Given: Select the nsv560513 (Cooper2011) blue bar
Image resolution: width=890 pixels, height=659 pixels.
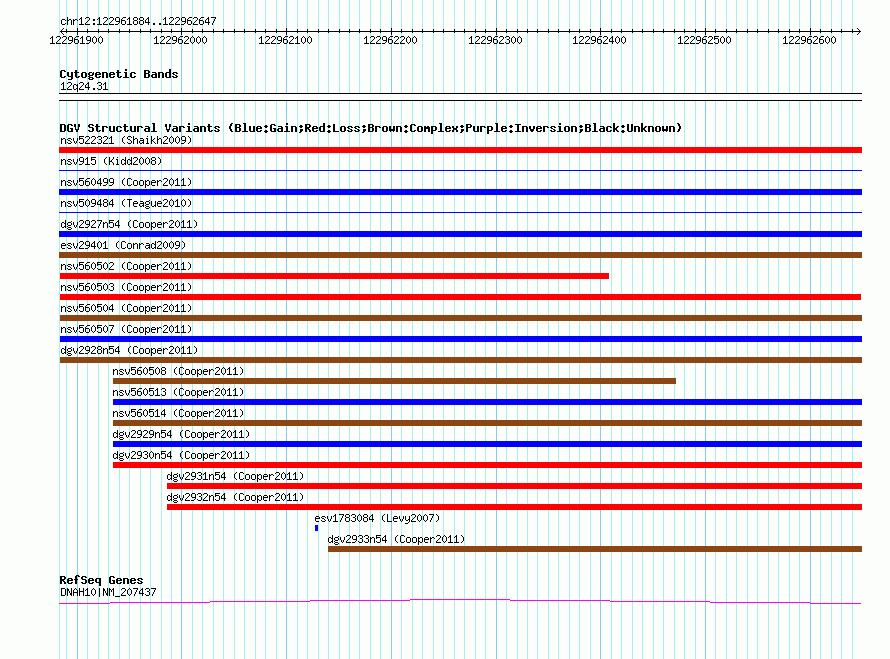Looking at the screenshot, I should click(487, 402).
